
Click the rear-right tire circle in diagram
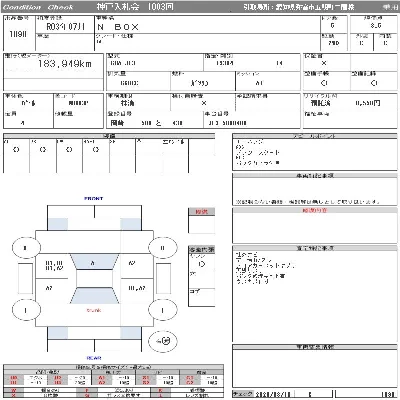click(x=162, y=310)
